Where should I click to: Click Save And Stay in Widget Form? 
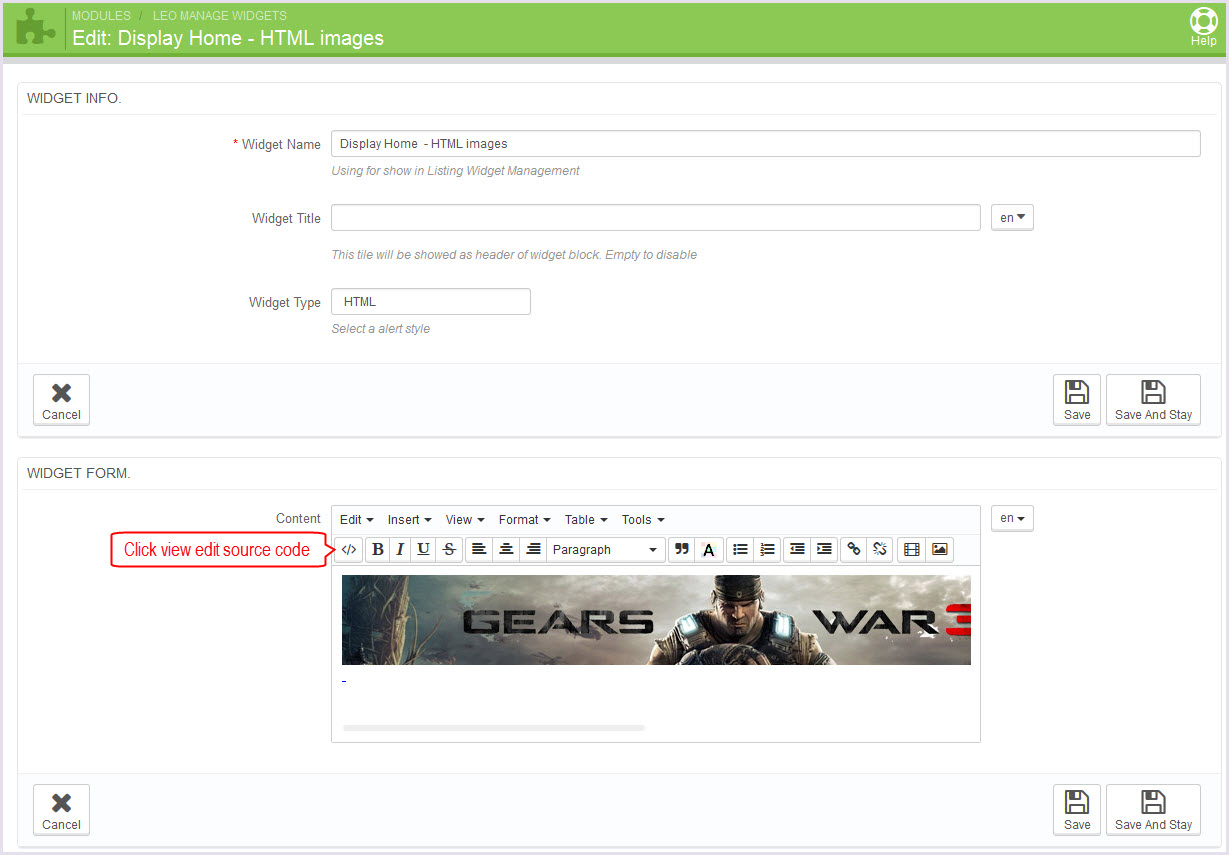click(1153, 810)
